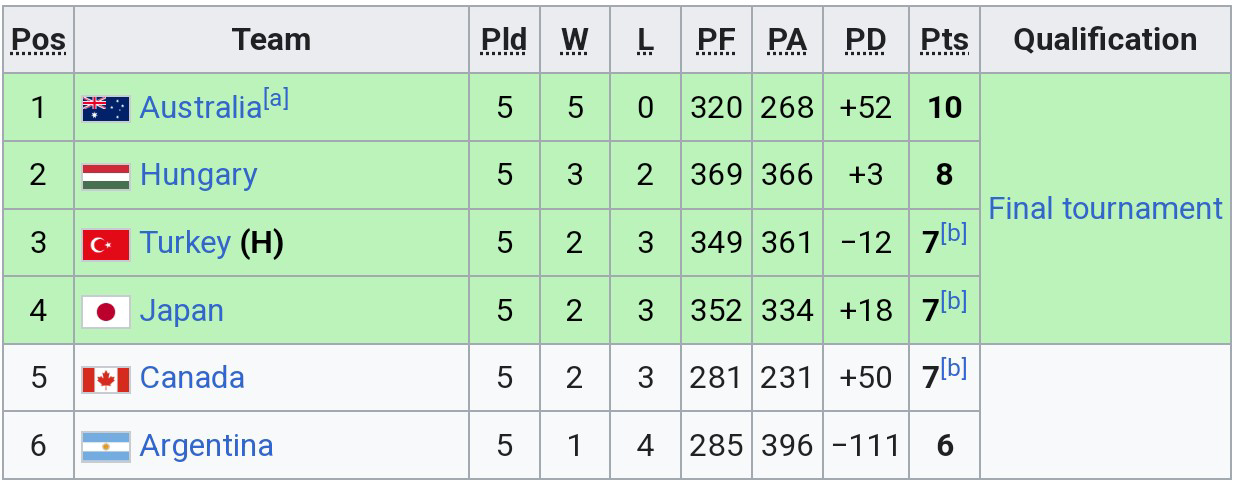The width and height of the screenshot is (1233, 488).
Task: Open the Final tournament link
Action: coord(1105,209)
